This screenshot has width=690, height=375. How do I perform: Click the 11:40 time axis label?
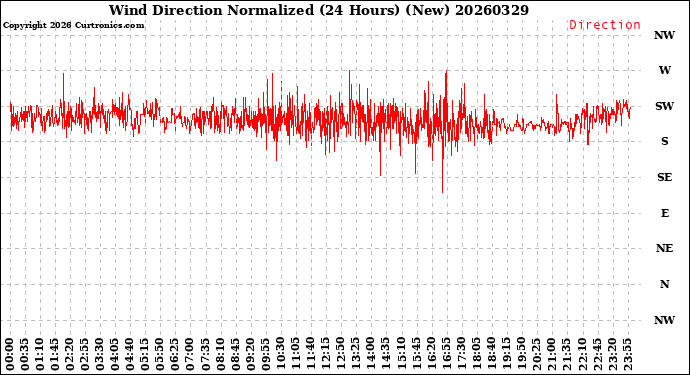[311, 354]
